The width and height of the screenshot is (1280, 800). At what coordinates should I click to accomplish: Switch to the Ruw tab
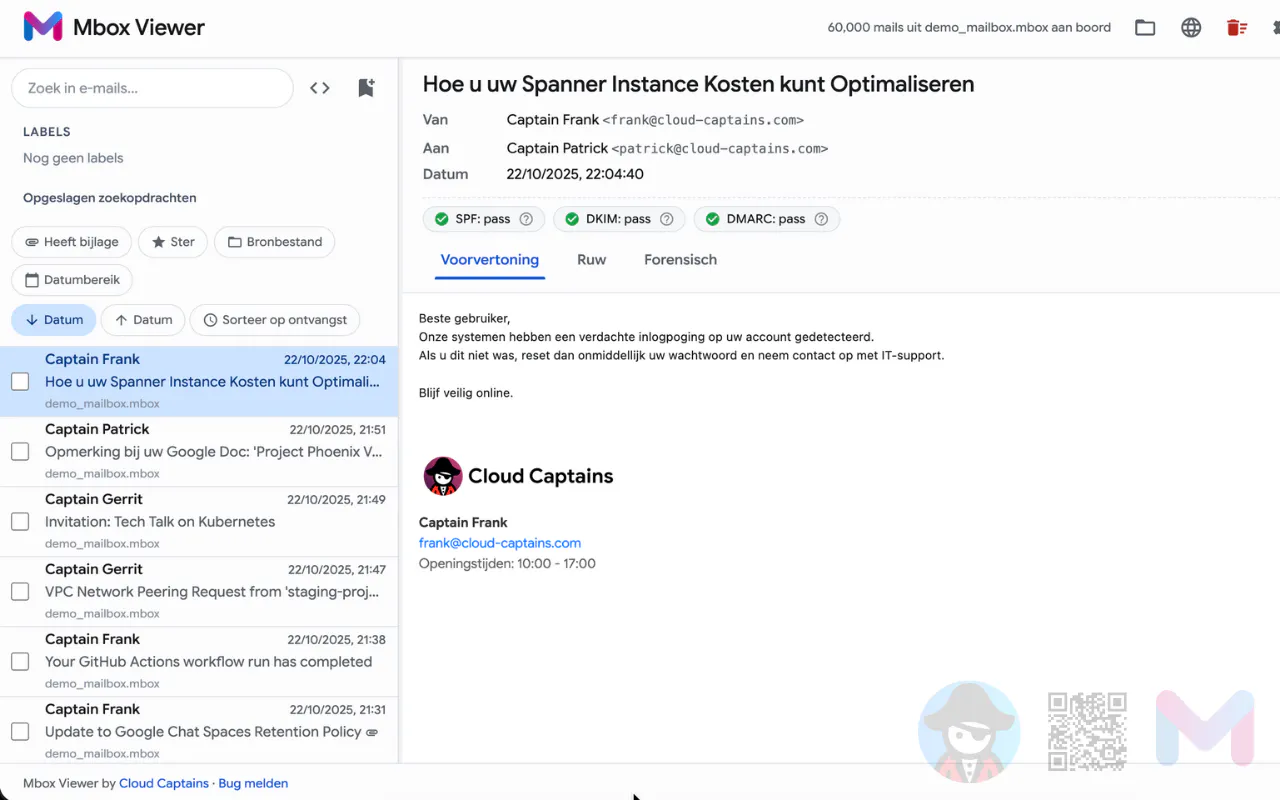pos(592,260)
